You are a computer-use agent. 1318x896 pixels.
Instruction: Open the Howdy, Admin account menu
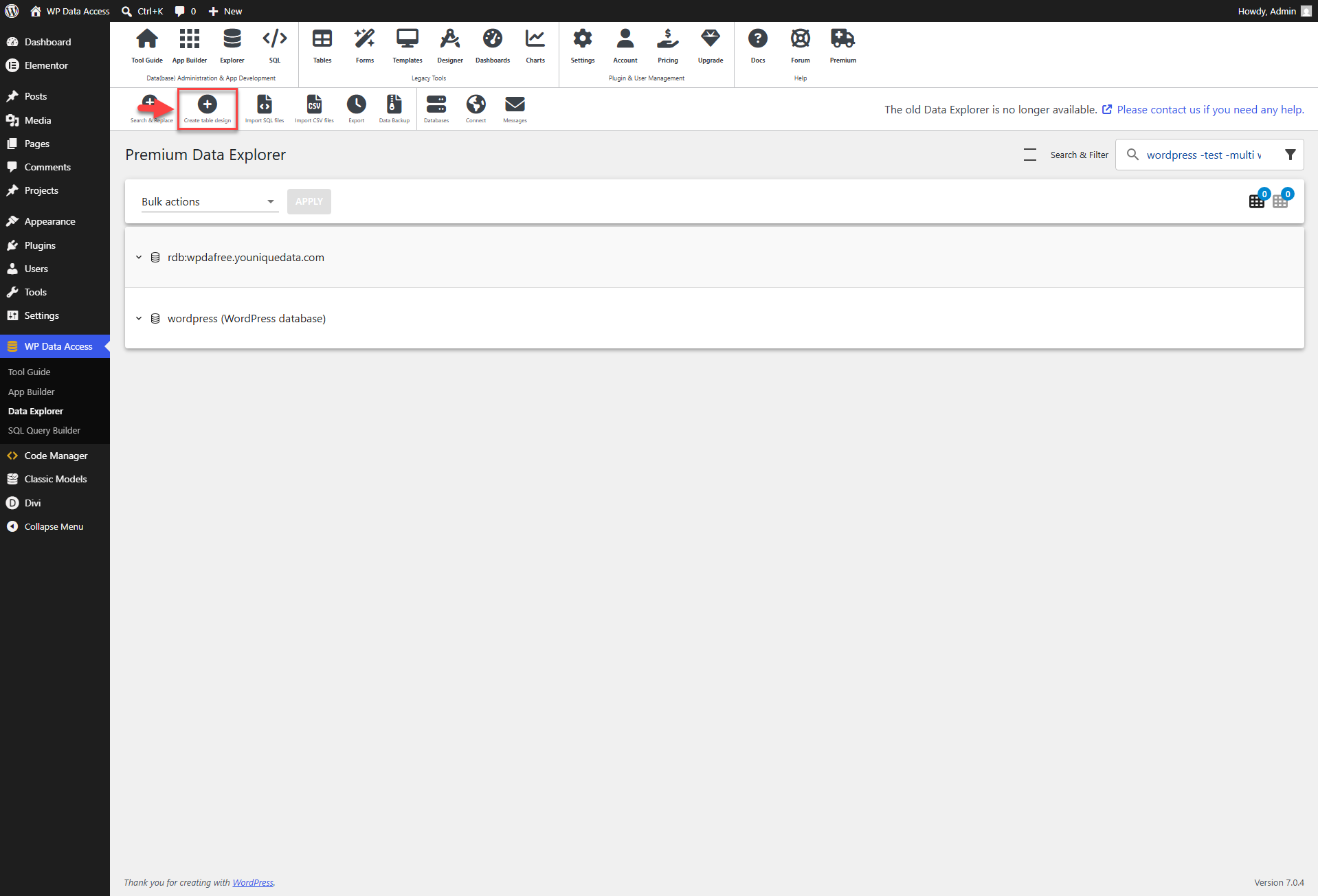1275,11
